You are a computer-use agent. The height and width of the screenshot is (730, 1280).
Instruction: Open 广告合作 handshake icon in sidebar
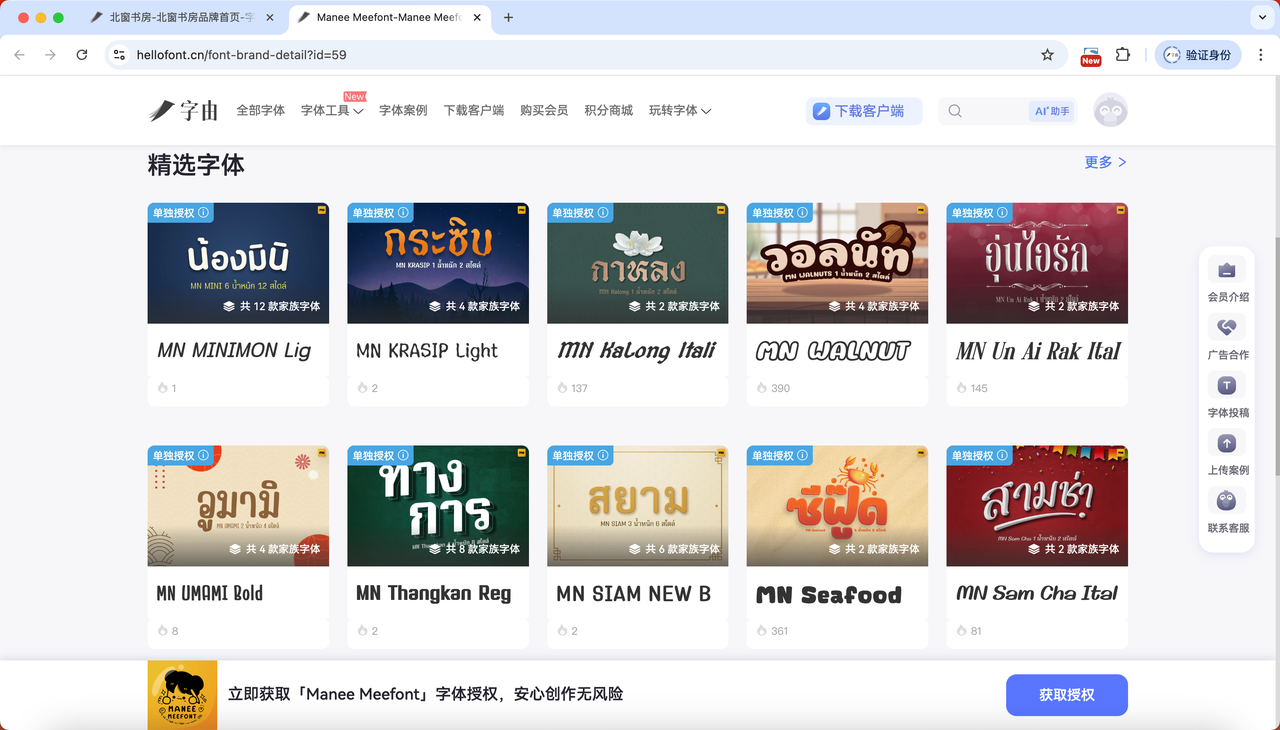coord(1227,328)
